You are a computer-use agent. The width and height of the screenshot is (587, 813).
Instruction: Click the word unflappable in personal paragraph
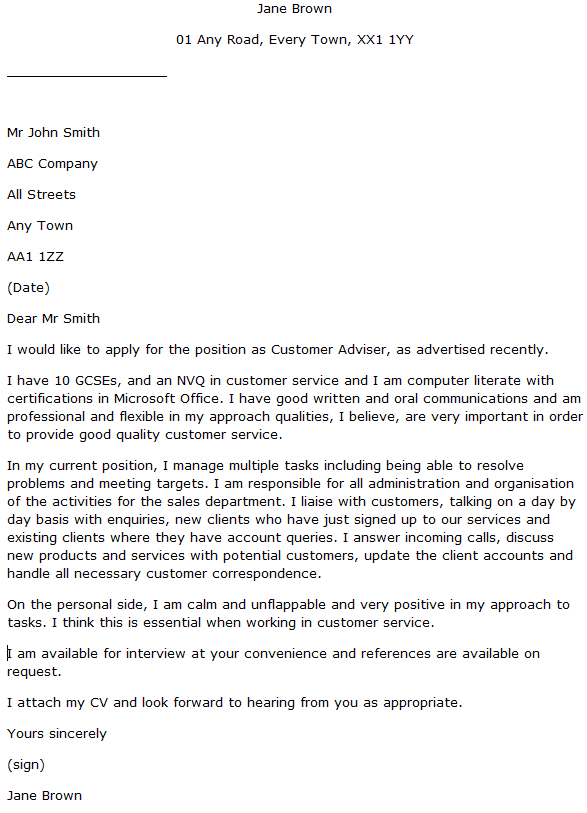pyautogui.click(x=288, y=605)
